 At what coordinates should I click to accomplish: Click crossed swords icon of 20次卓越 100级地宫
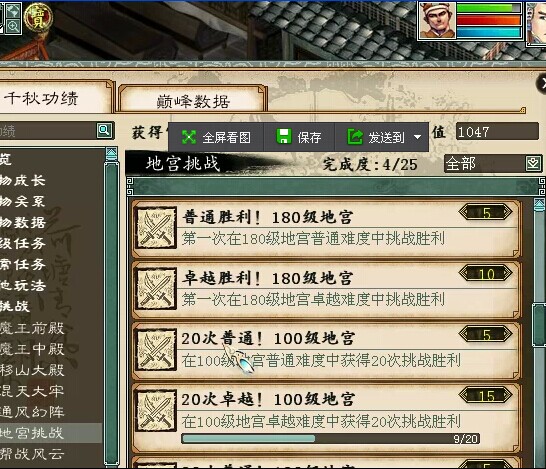(156, 411)
